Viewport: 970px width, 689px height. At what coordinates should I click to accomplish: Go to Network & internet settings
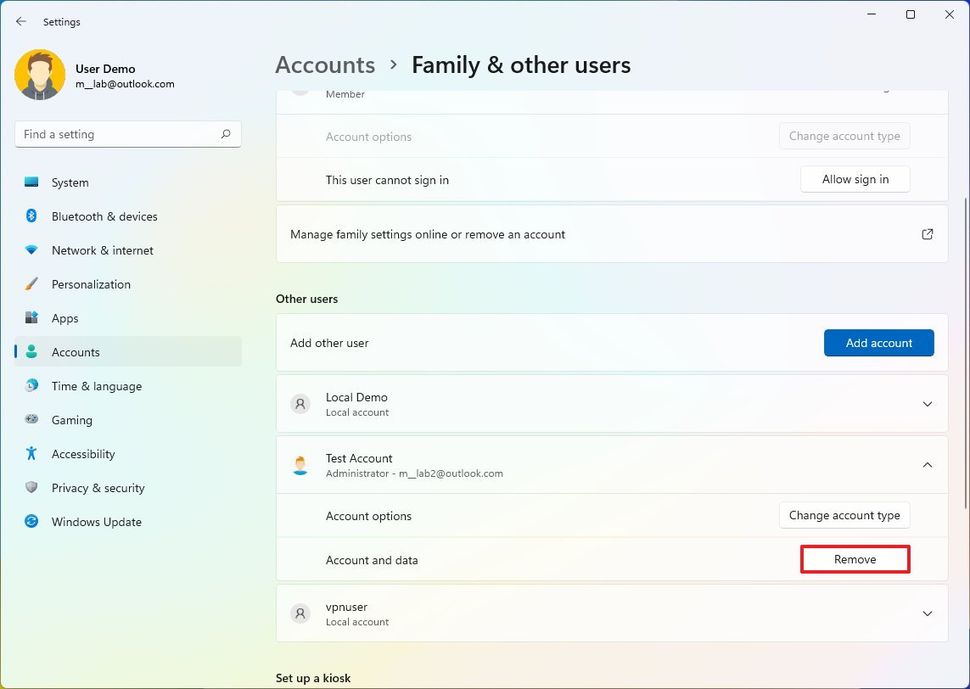[102, 250]
